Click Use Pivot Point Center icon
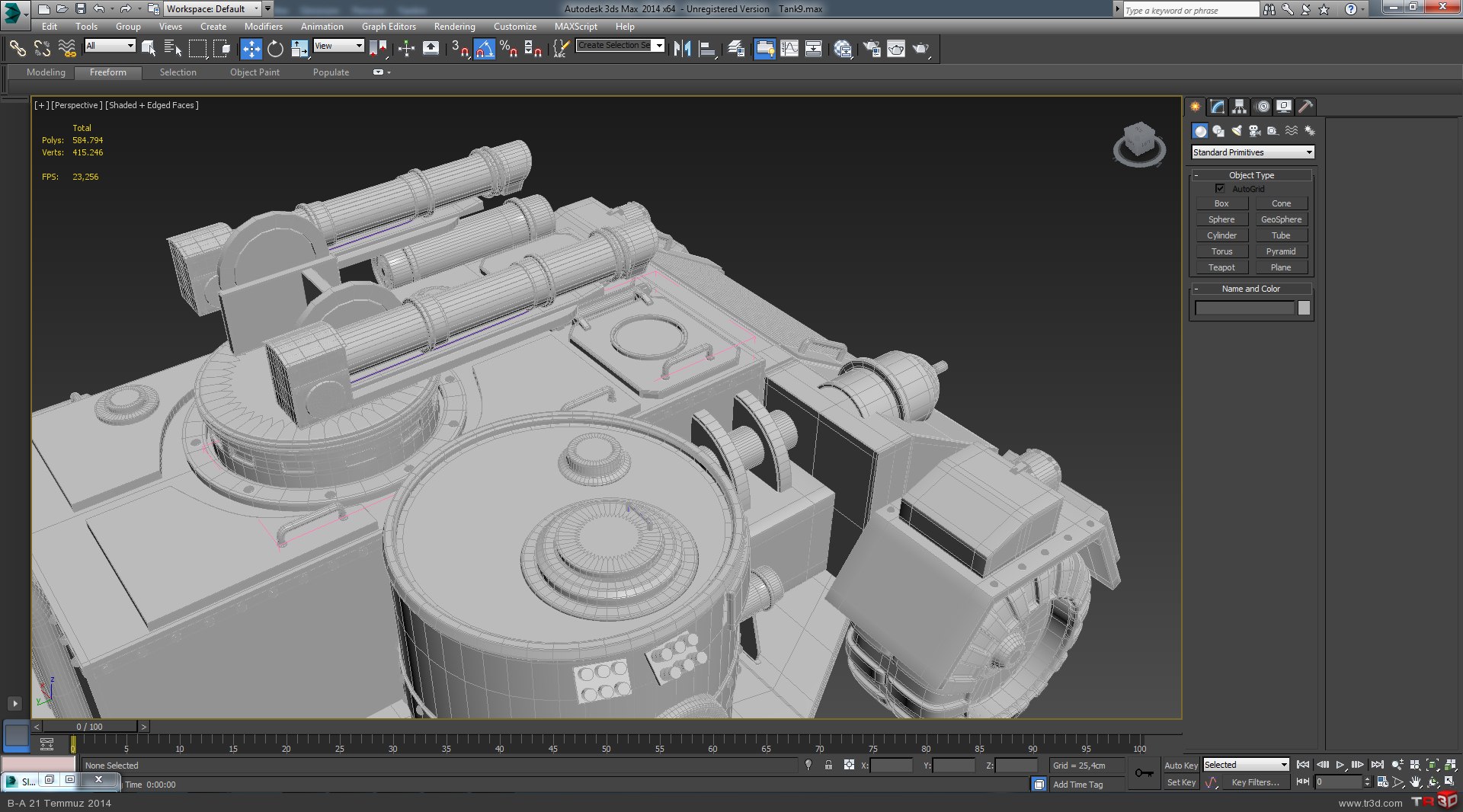1463x812 pixels. pyautogui.click(x=378, y=49)
